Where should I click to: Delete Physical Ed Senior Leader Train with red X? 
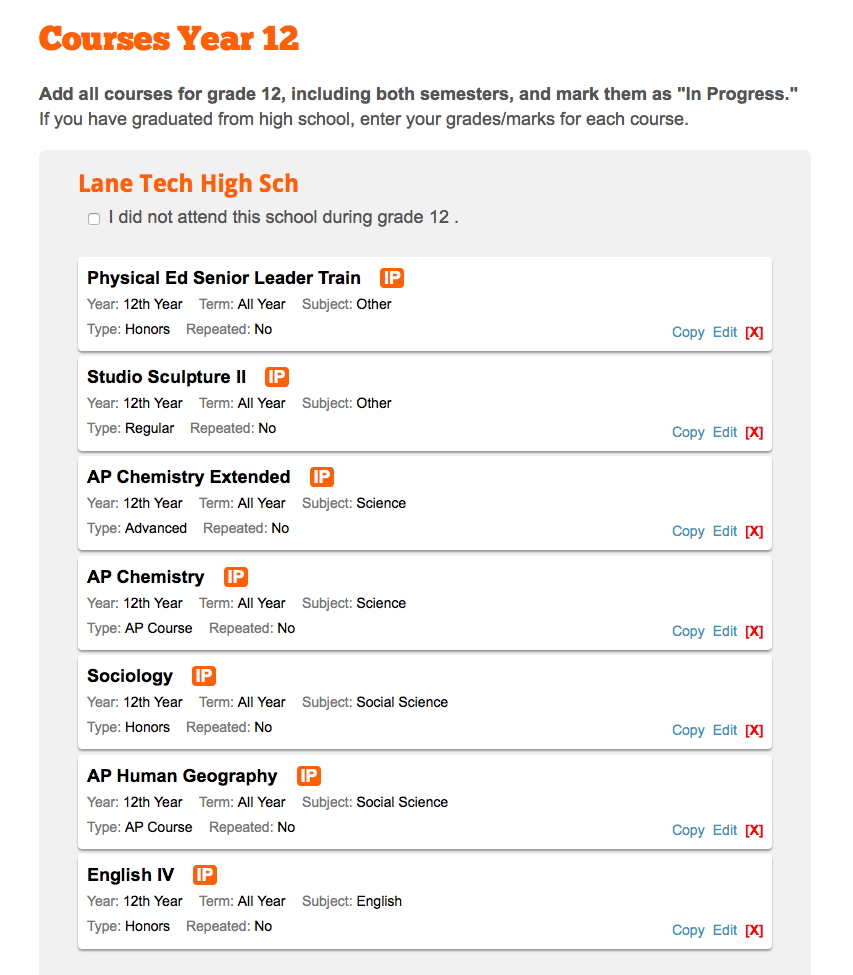pos(754,333)
